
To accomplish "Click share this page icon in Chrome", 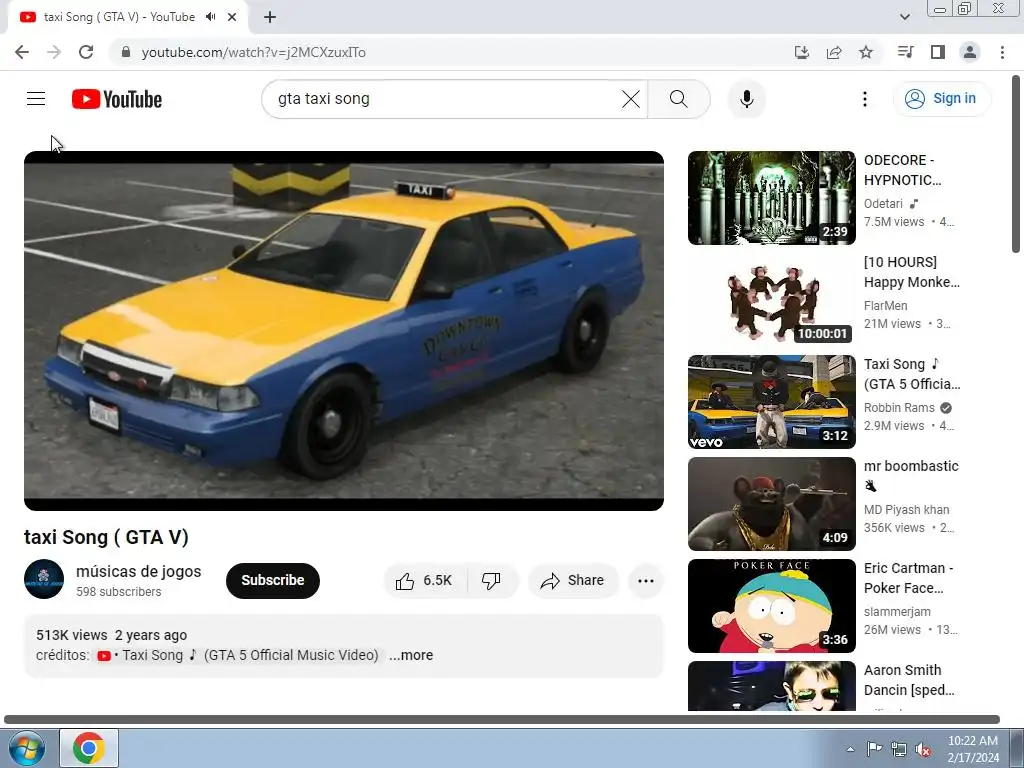I will (x=834, y=52).
